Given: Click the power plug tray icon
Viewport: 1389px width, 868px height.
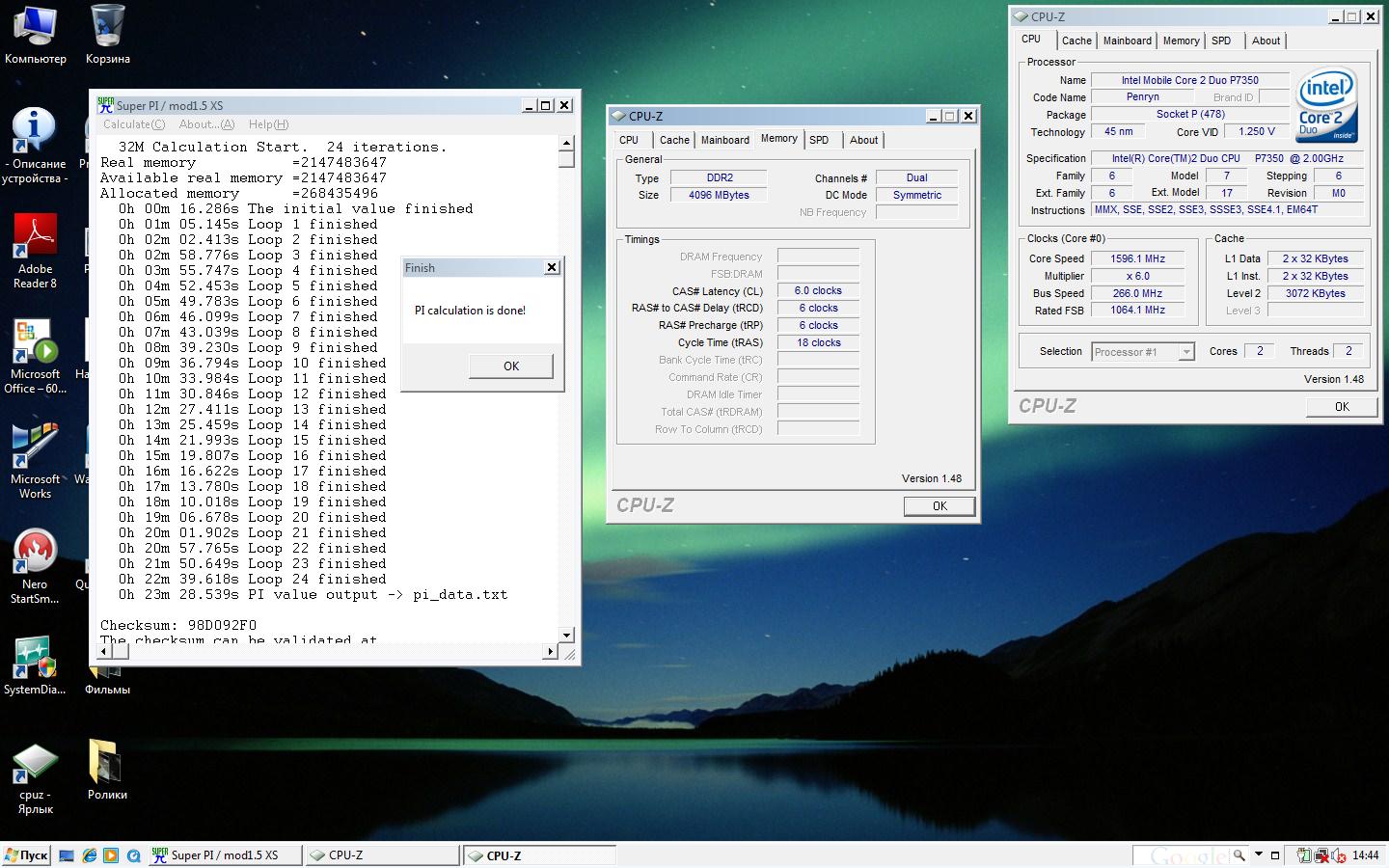Looking at the screenshot, I should point(1304,855).
